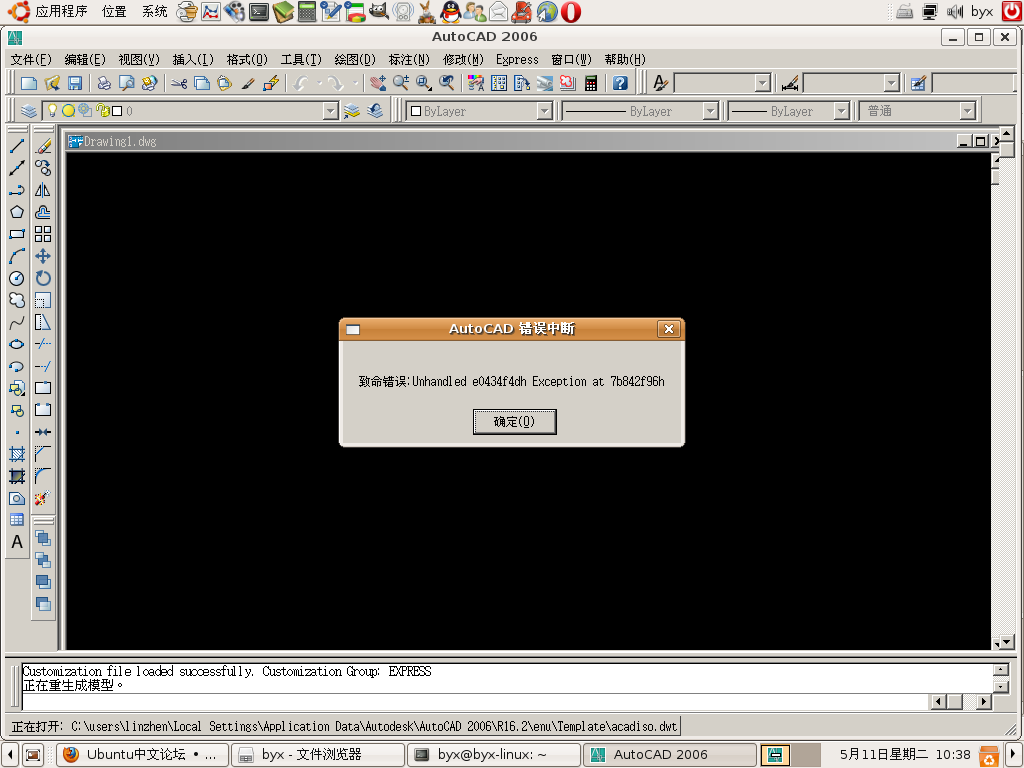
Task: Select the Mirror tool
Action: tap(43, 190)
